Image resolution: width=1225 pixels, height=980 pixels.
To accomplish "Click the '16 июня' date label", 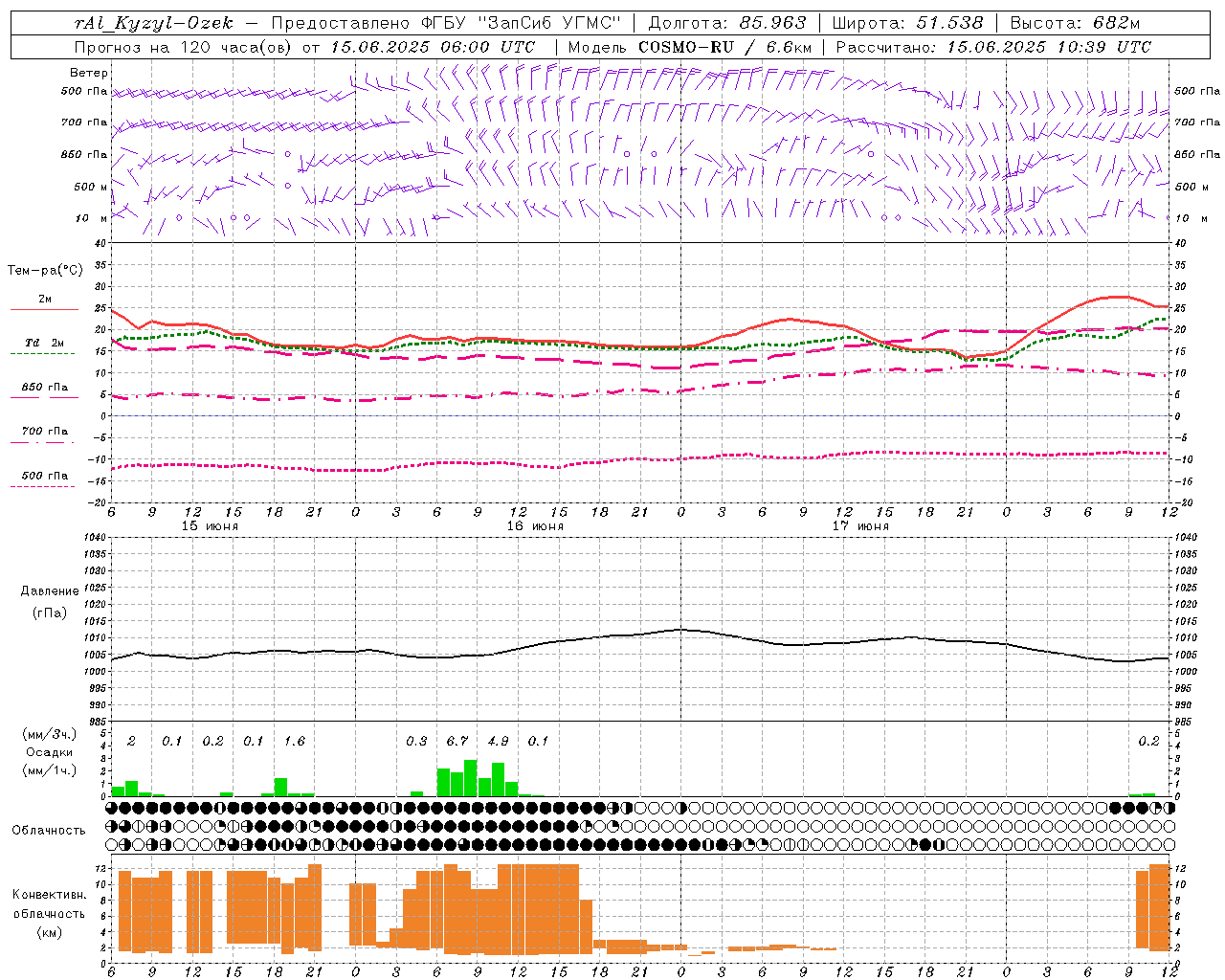I will click(x=535, y=525).
